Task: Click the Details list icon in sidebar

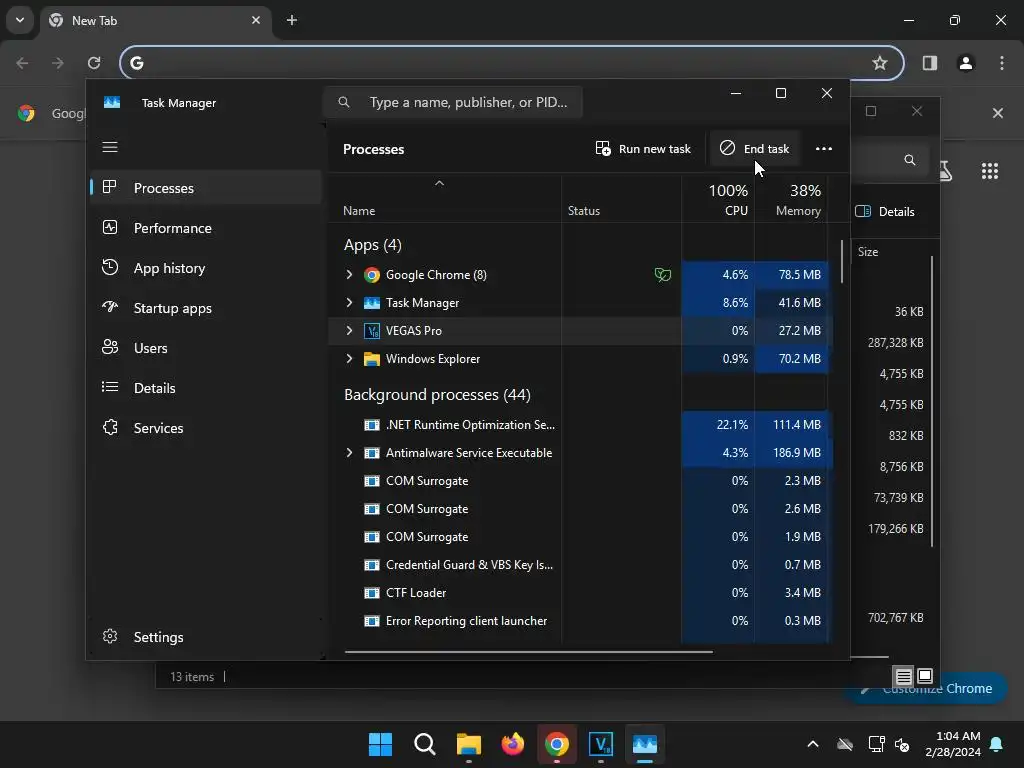Action: [110, 387]
